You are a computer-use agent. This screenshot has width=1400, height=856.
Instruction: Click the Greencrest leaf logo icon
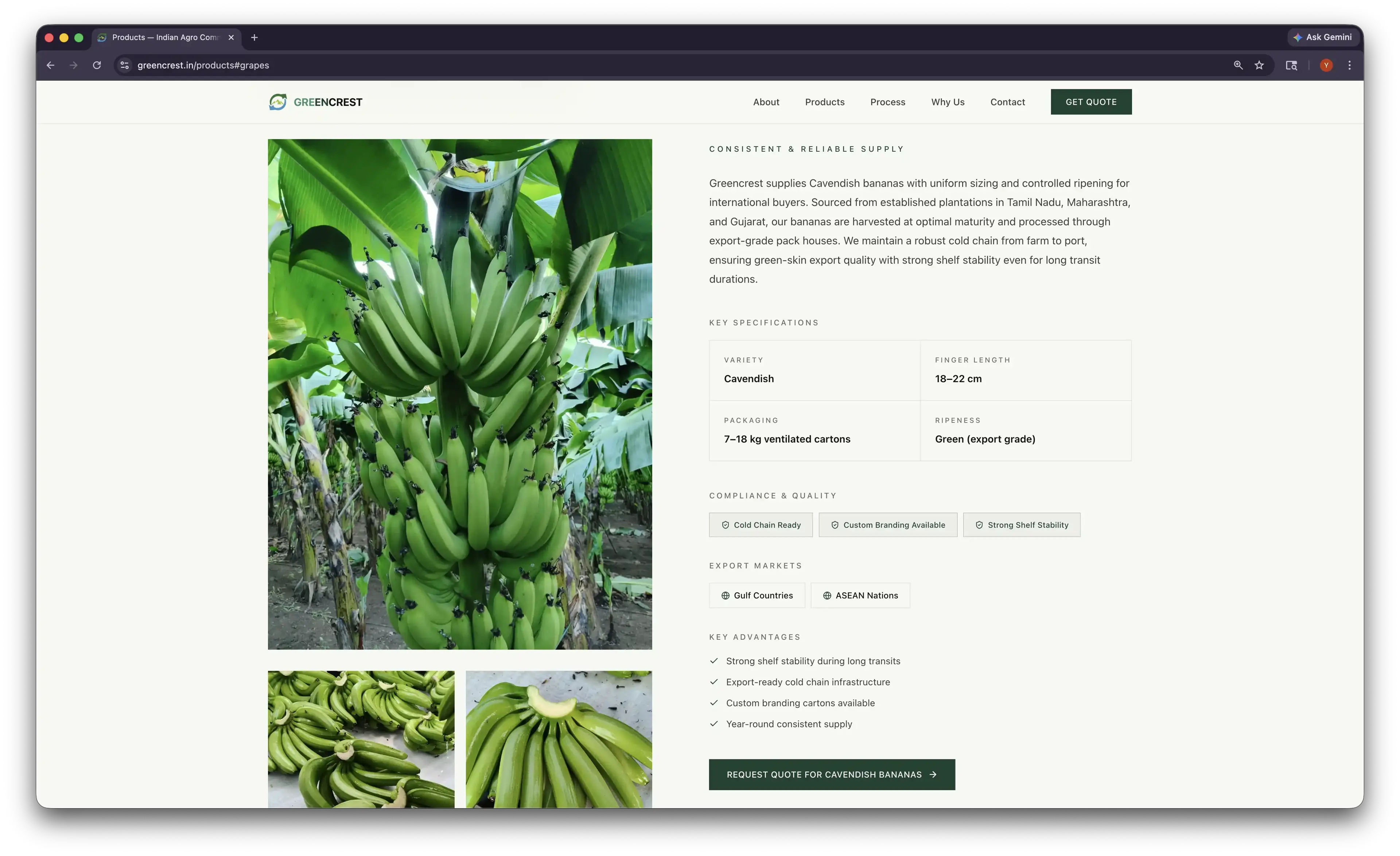(x=278, y=102)
